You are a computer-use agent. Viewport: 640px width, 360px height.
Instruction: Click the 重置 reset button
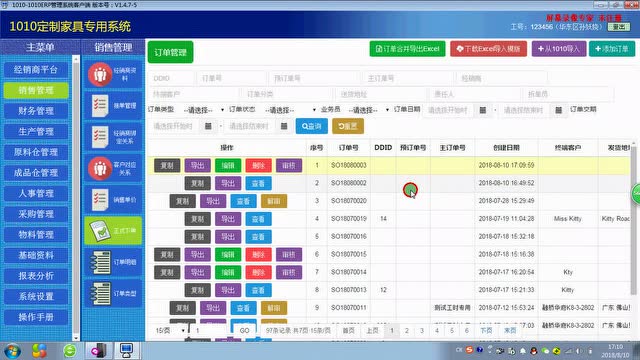point(348,126)
